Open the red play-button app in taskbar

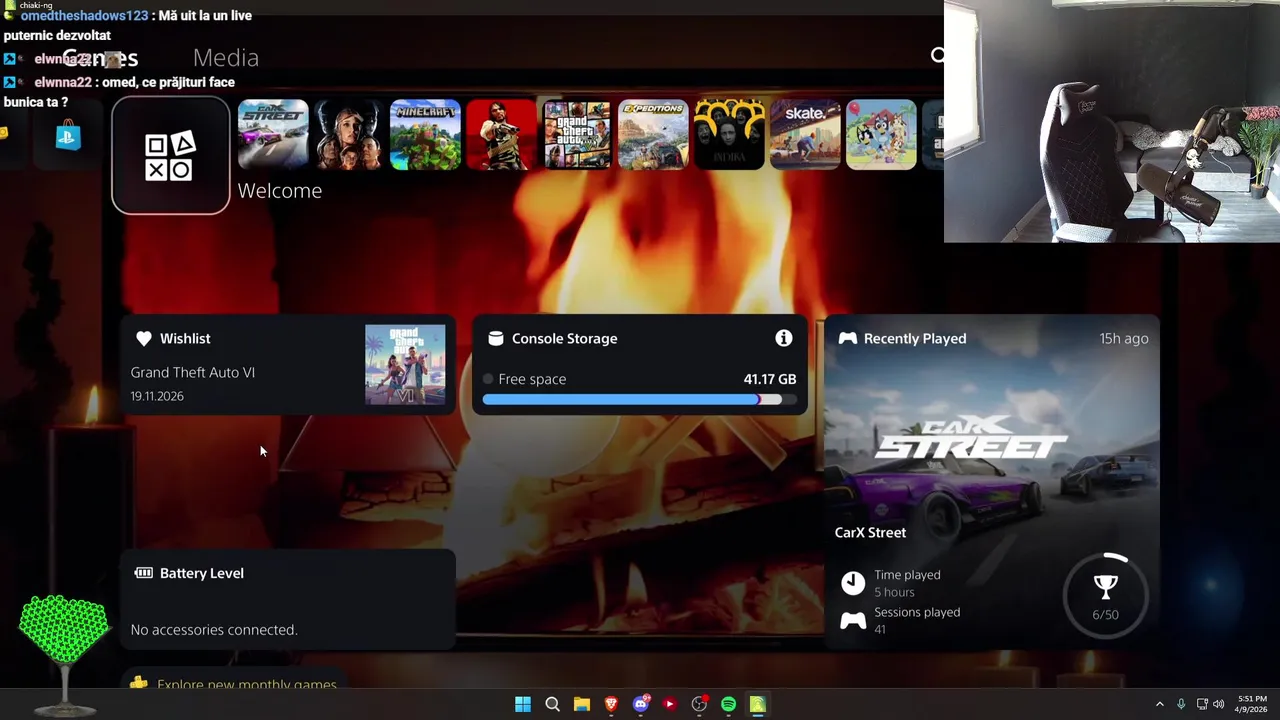coord(670,704)
